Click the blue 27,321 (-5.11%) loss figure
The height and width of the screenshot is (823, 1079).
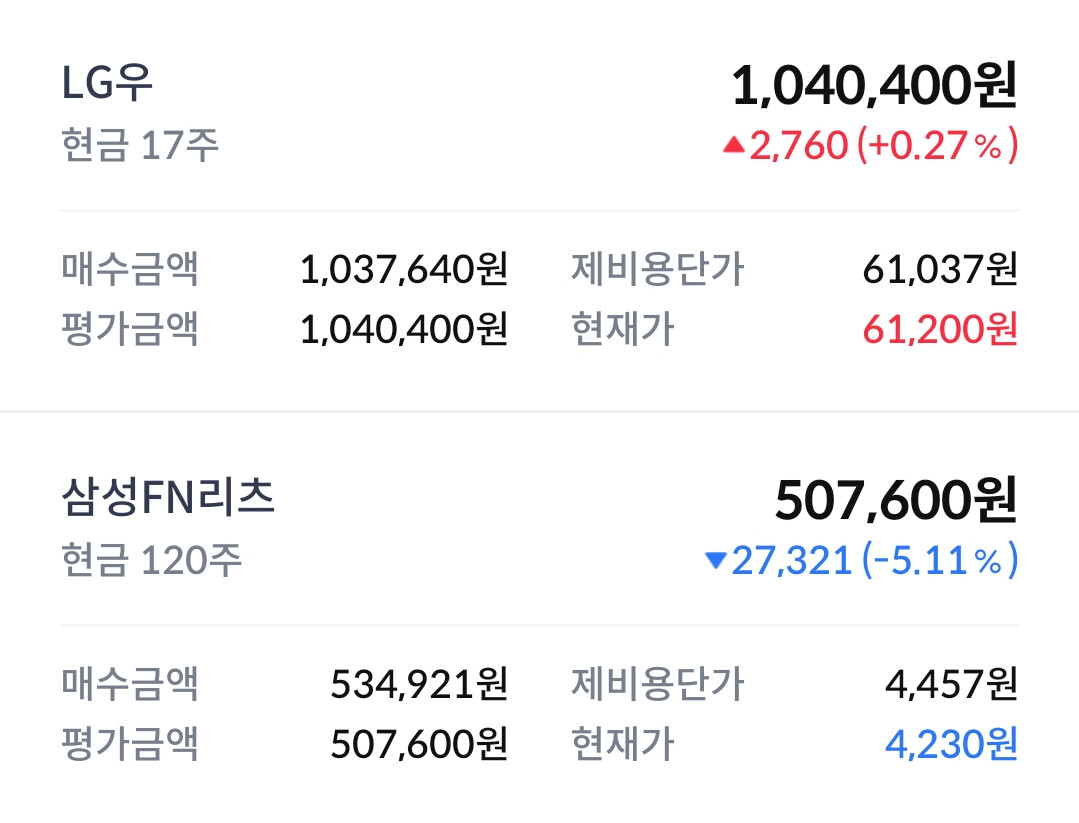coord(874,561)
